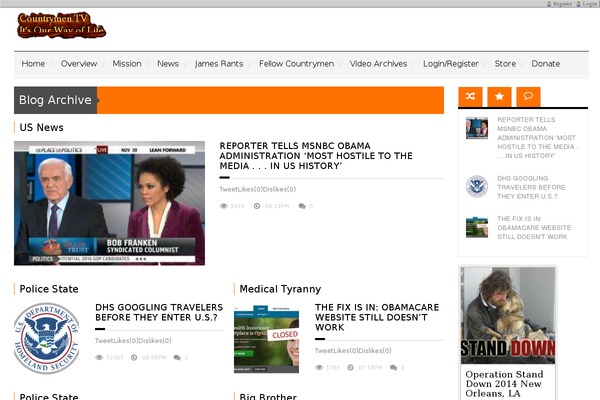
Task: Open the Big Brother category heading
Action: pyautogui.click(x=268, y=397)
